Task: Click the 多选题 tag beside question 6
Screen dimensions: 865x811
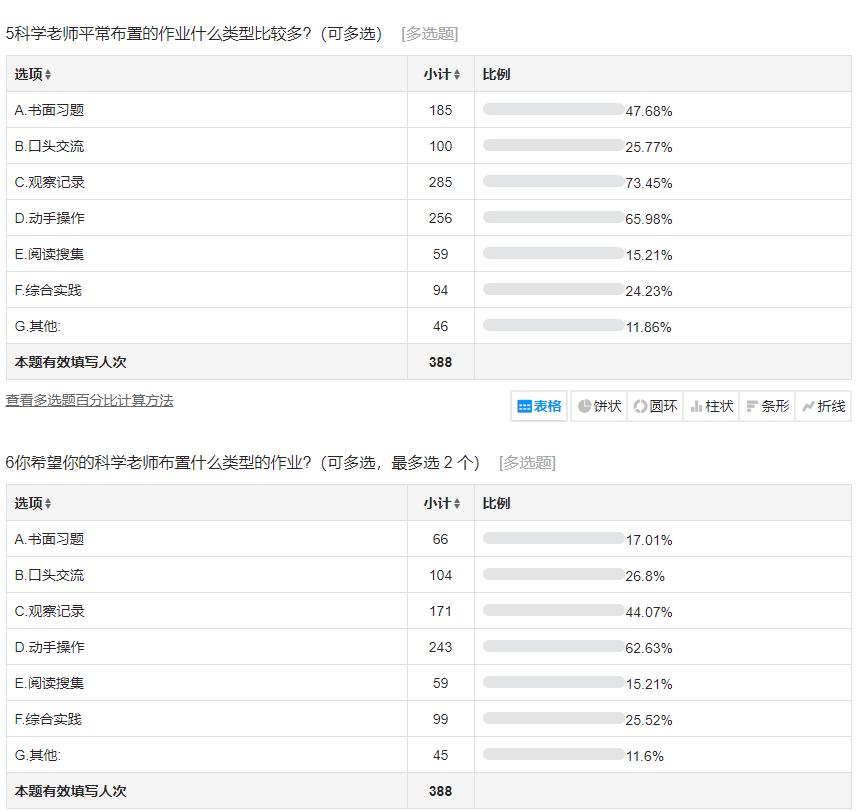Action: click(x=527, y=462)
